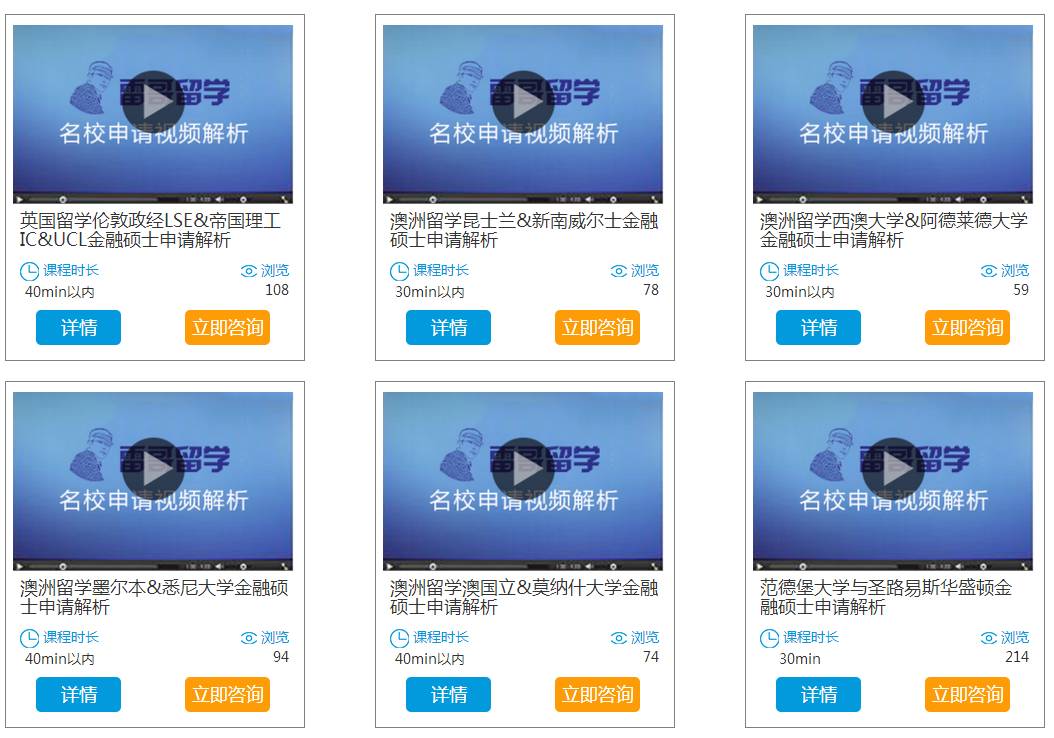Click eye 浏览 icon in 西澳大学&阿德莱德大学 card
The width and height of the screenshot is (1054, 738).
(989, 271)
